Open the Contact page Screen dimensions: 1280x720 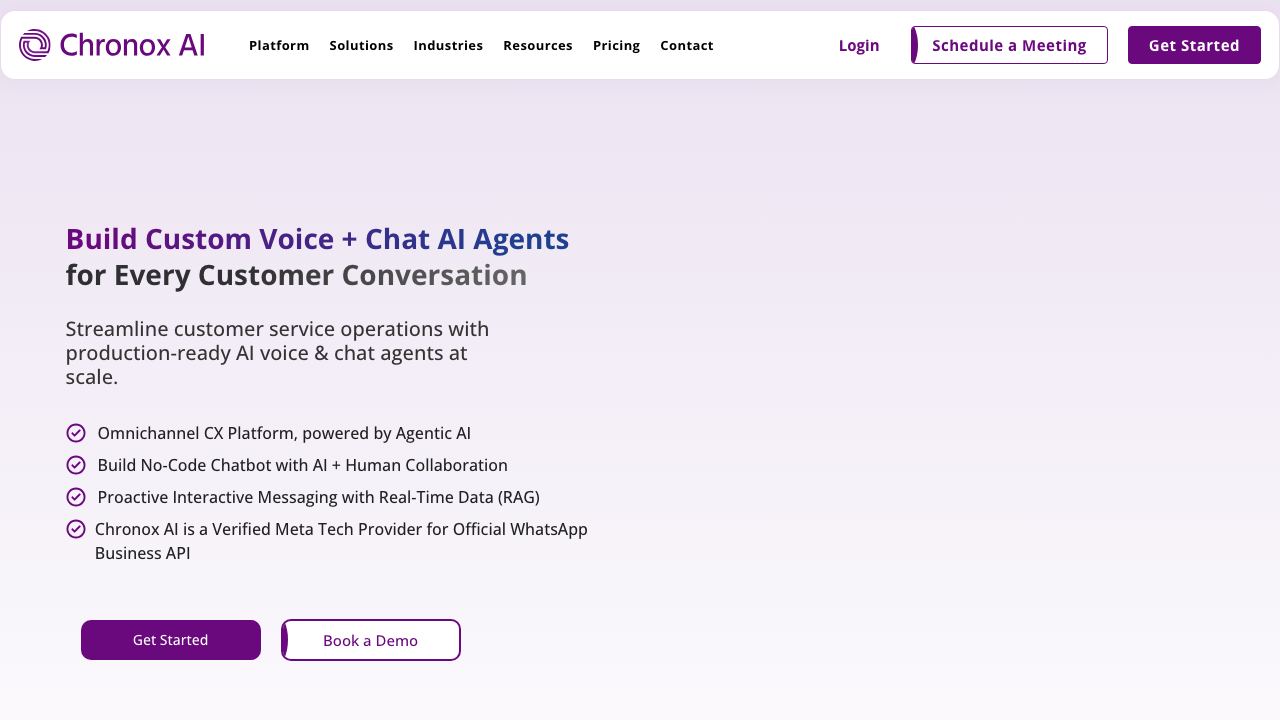click(x=687, y=45)
